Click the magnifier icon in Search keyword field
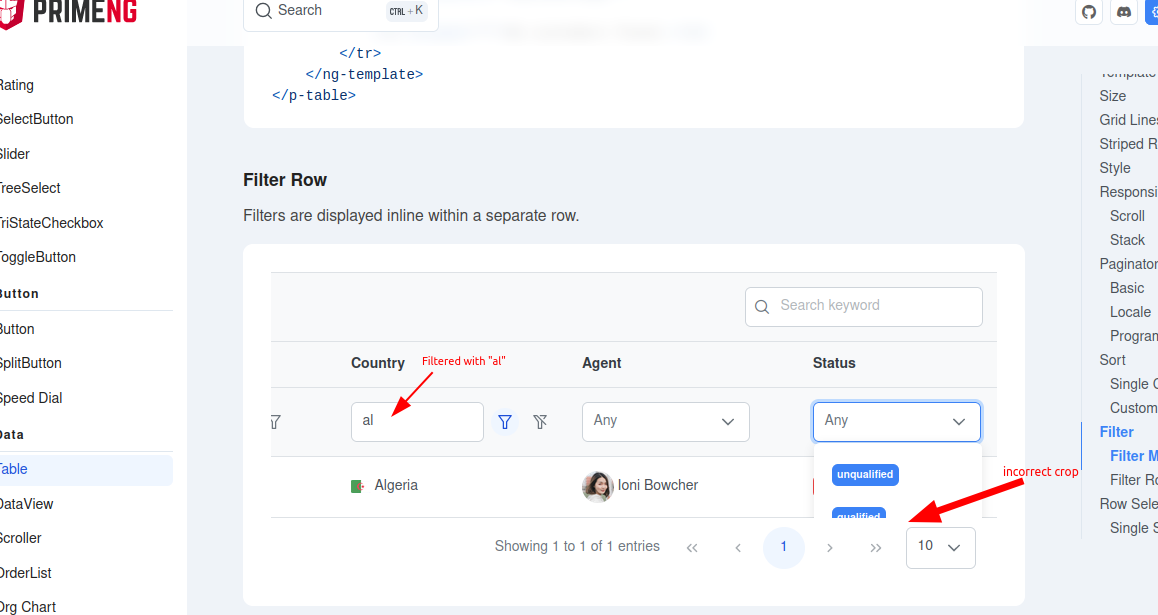The width and height of the screenshot is (1158, 615). [x=763, y=306]
